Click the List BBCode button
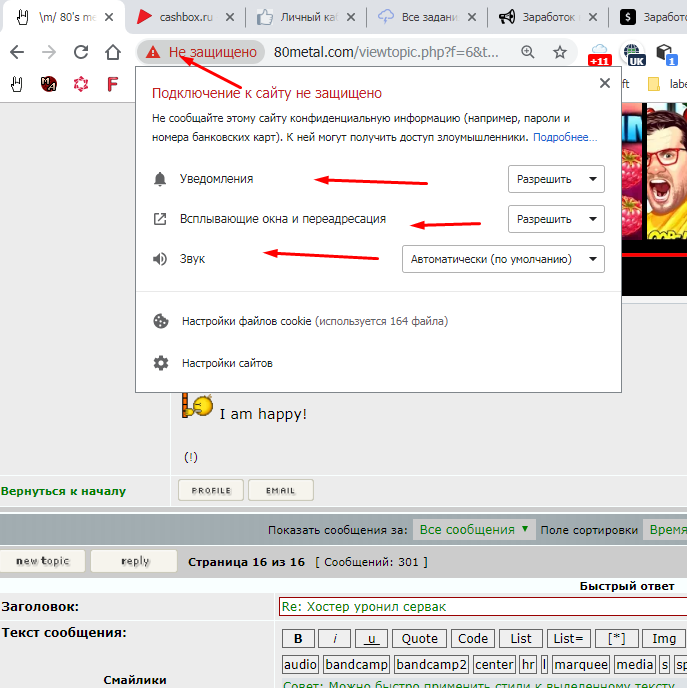The height and width of the screenshot is (688, 687). pos(521,638)
